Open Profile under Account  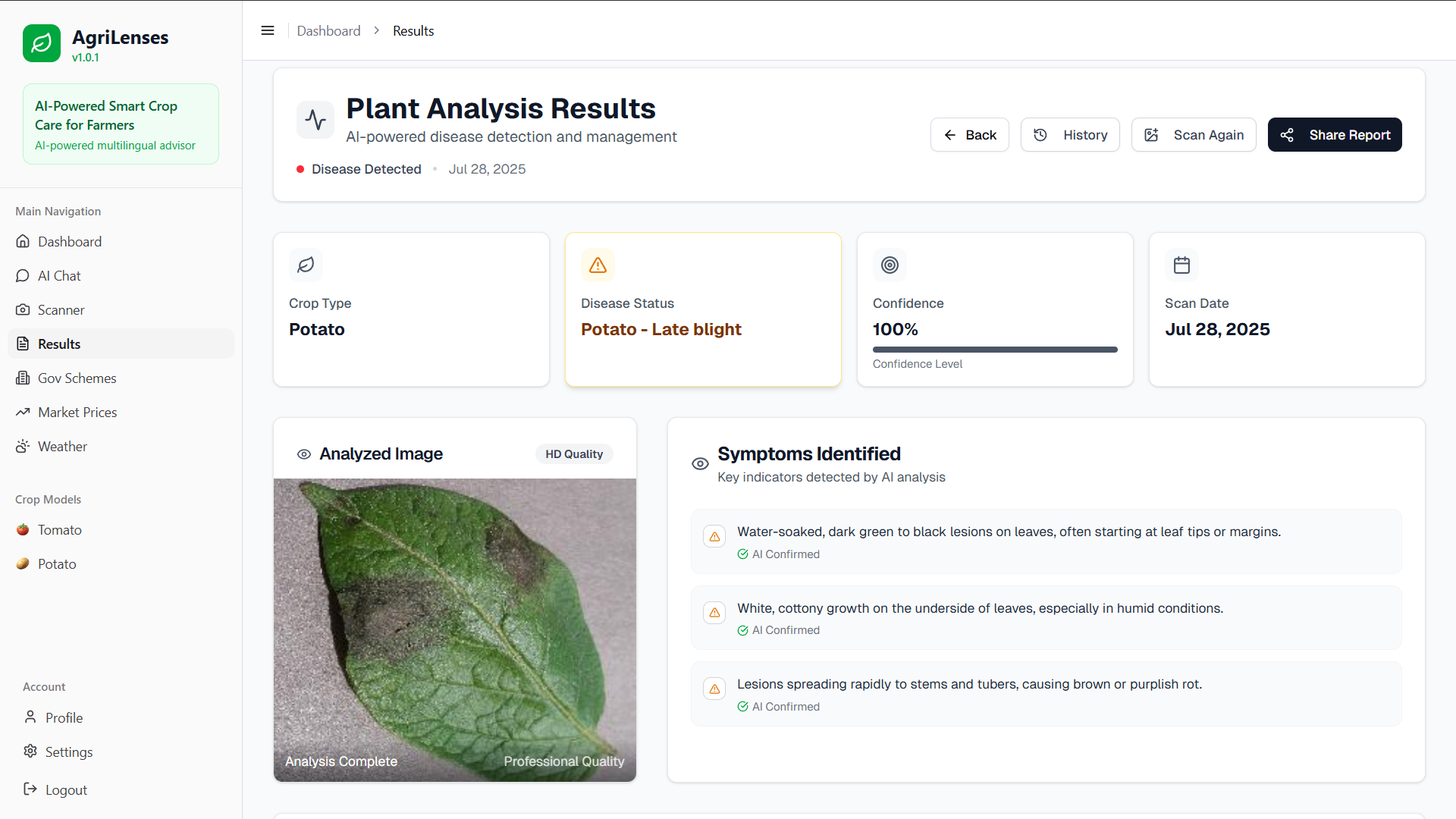121,717
